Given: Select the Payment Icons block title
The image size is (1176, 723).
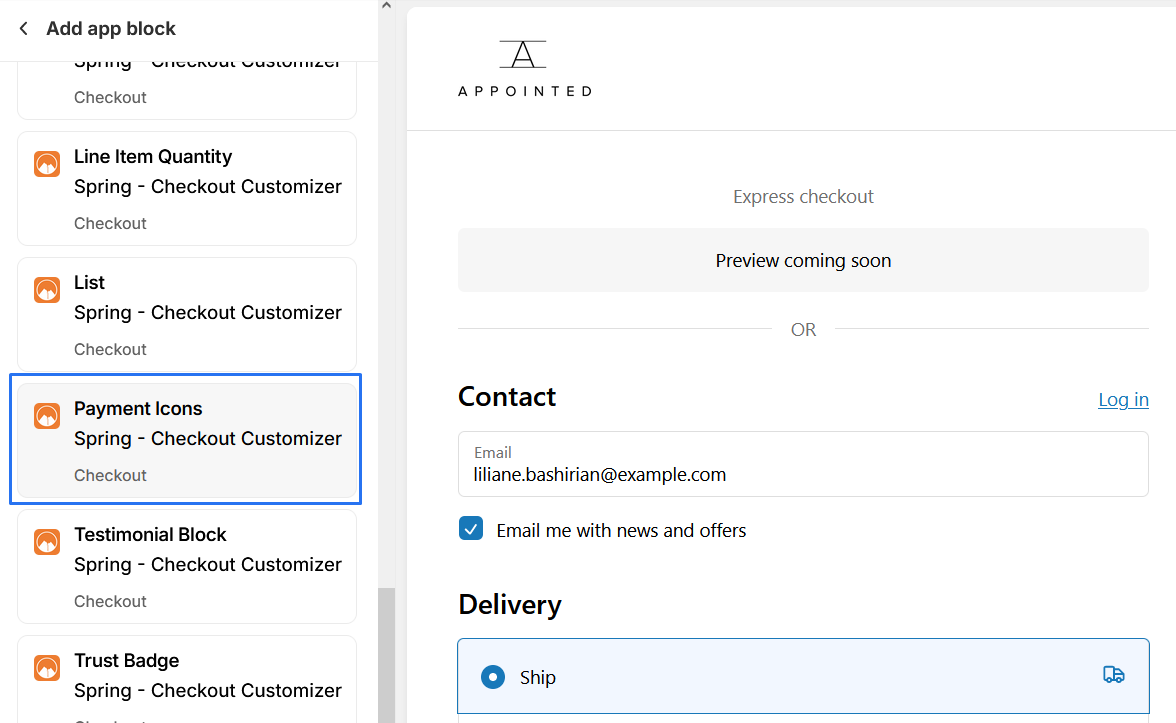Looking at the screenshot, I should tap(138, 409).
